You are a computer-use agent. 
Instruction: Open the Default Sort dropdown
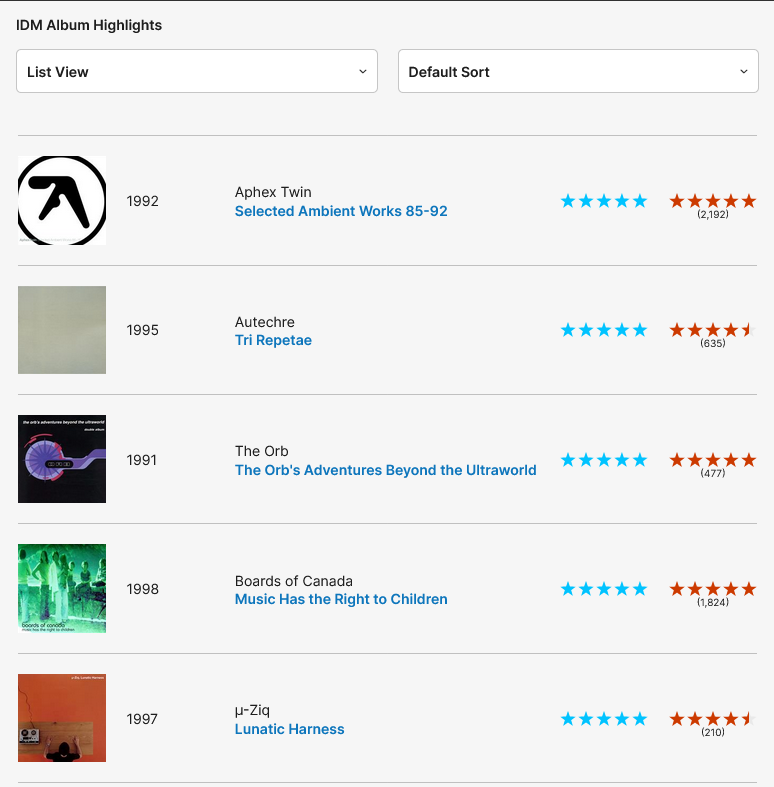[x=577, y=72]
